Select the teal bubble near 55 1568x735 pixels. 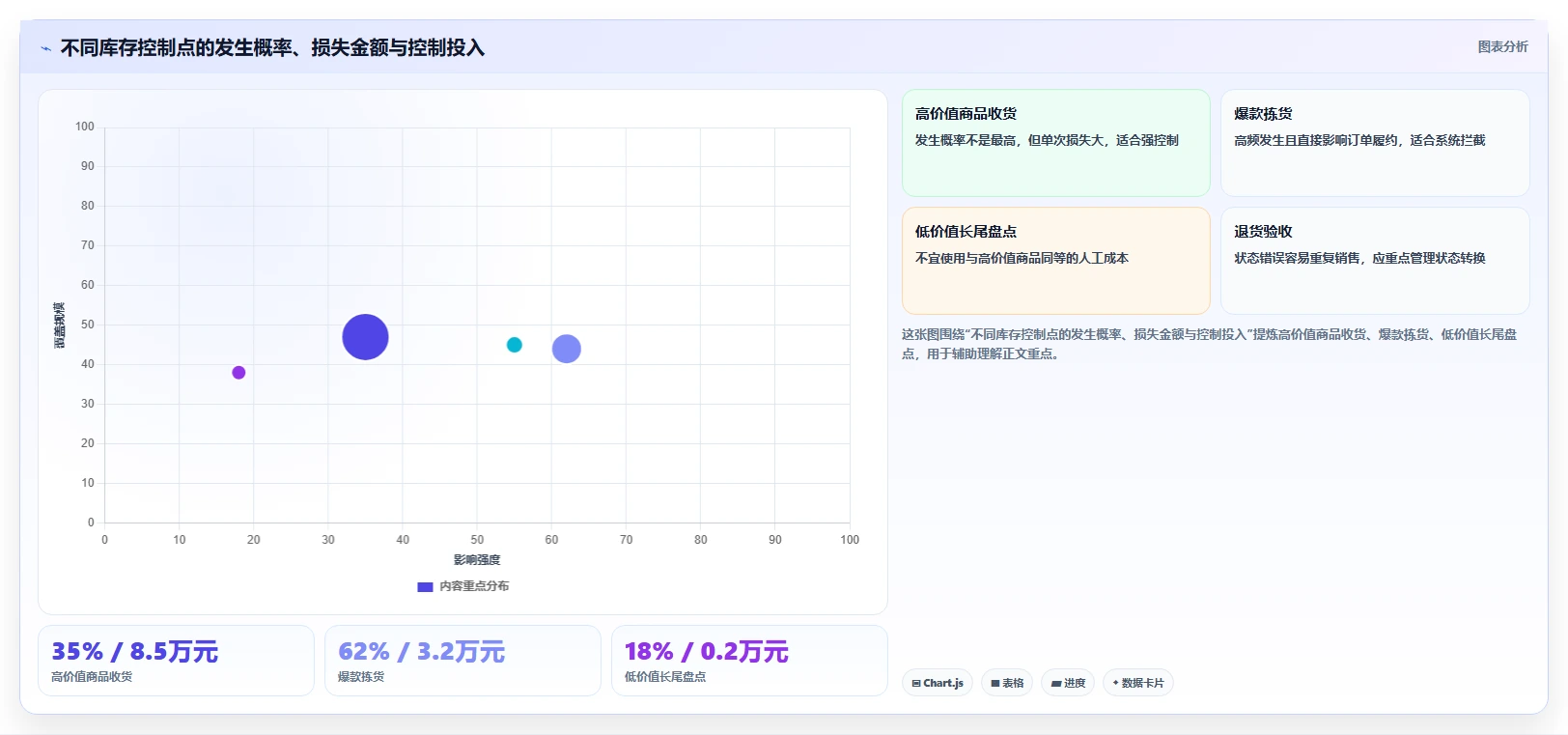click(515, 345)
